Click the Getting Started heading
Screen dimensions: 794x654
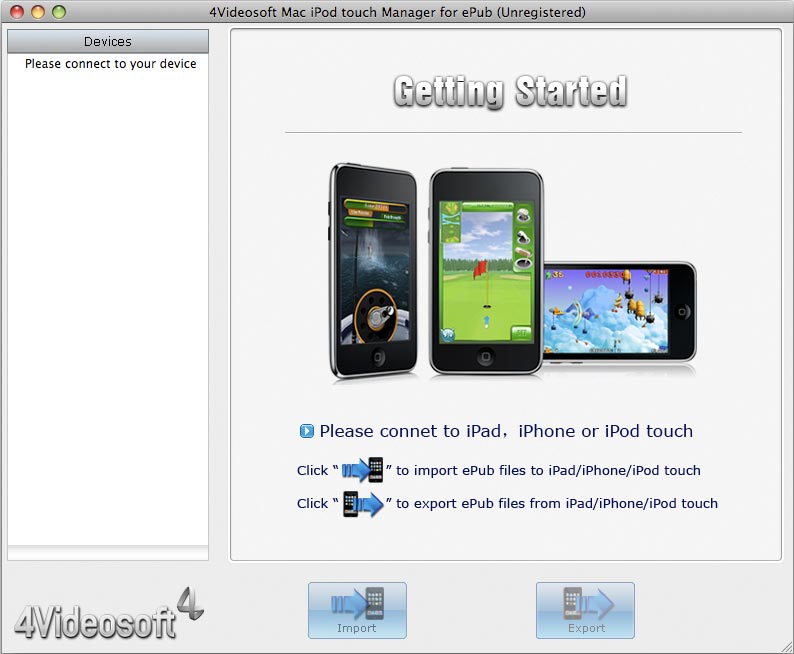coord(510,92)
